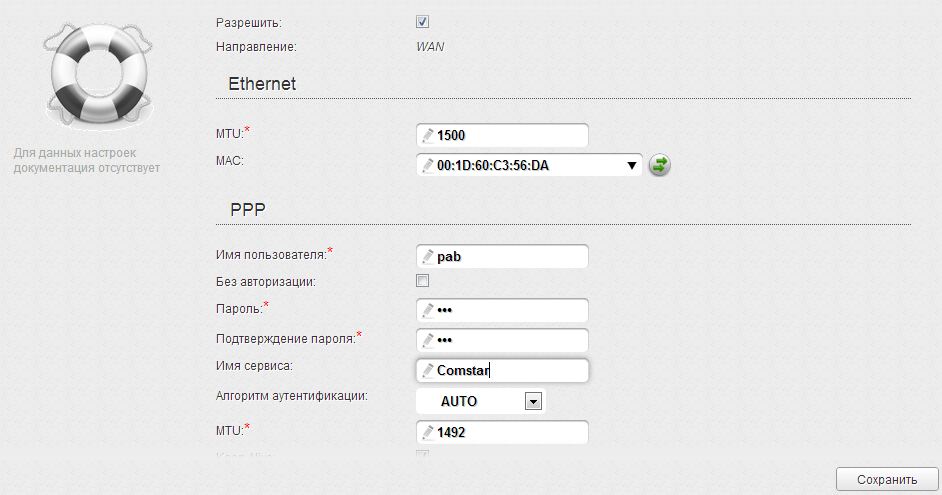Expand the authentication algorithm AUTO dropdown

pyautogui.click(x=533, y=401)
